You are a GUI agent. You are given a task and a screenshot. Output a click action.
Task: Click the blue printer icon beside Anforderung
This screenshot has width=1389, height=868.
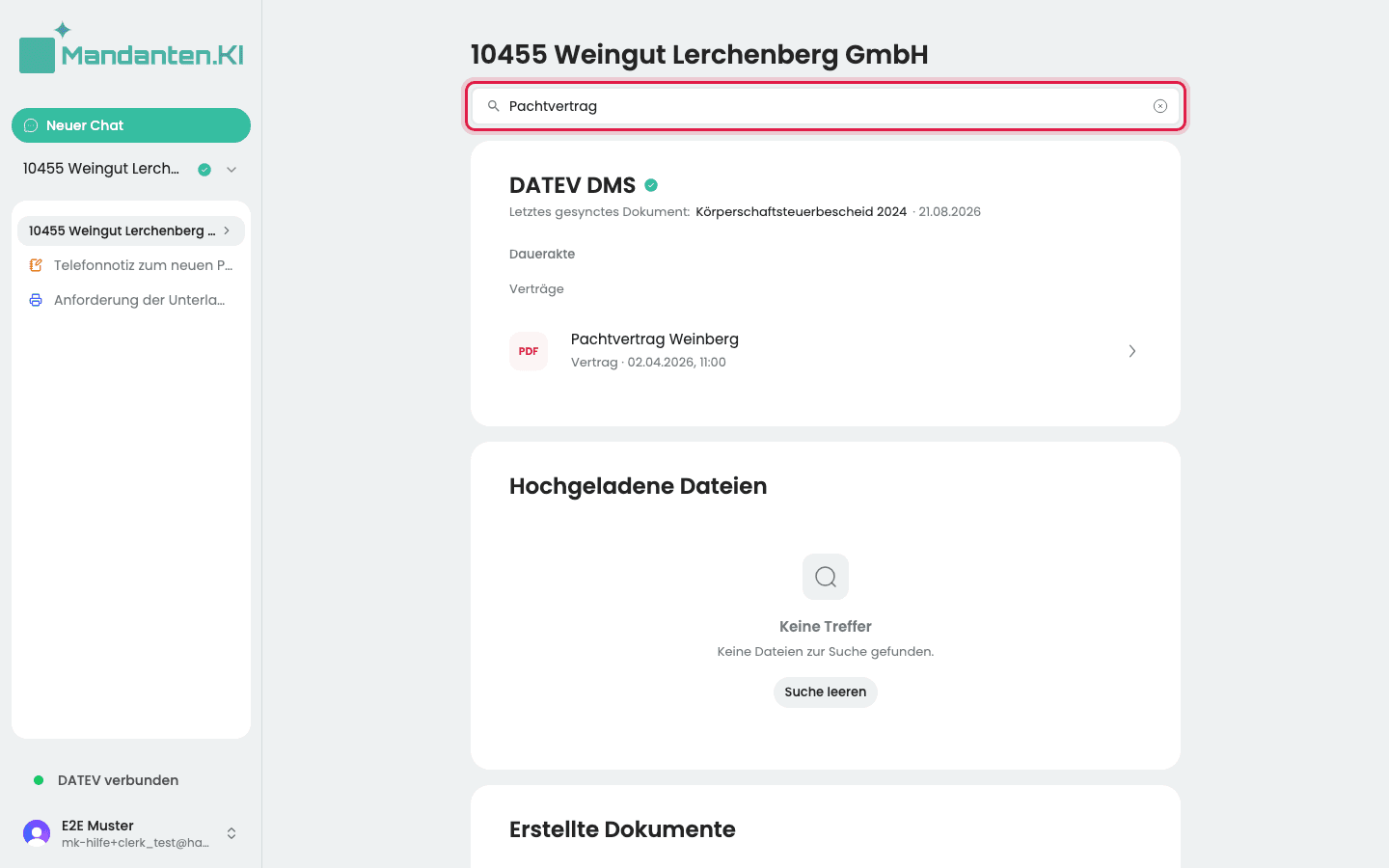coord(36,300)
